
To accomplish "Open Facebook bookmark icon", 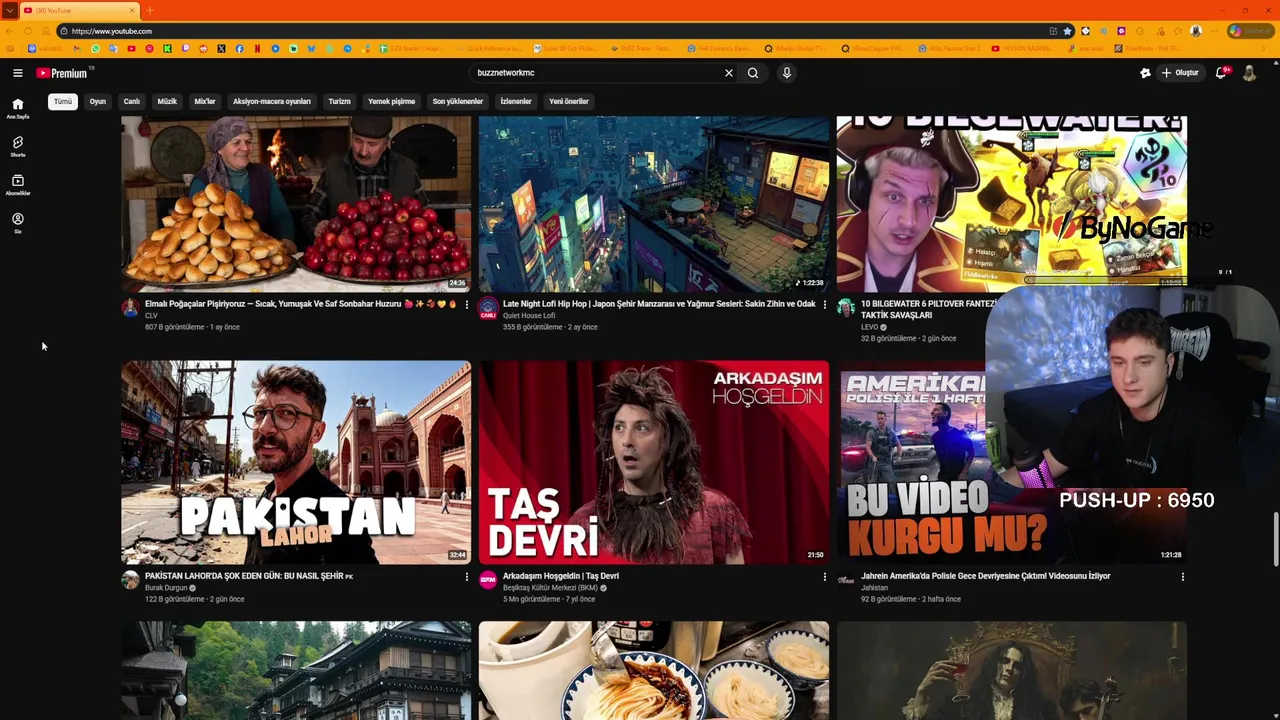I will (239, 48).
